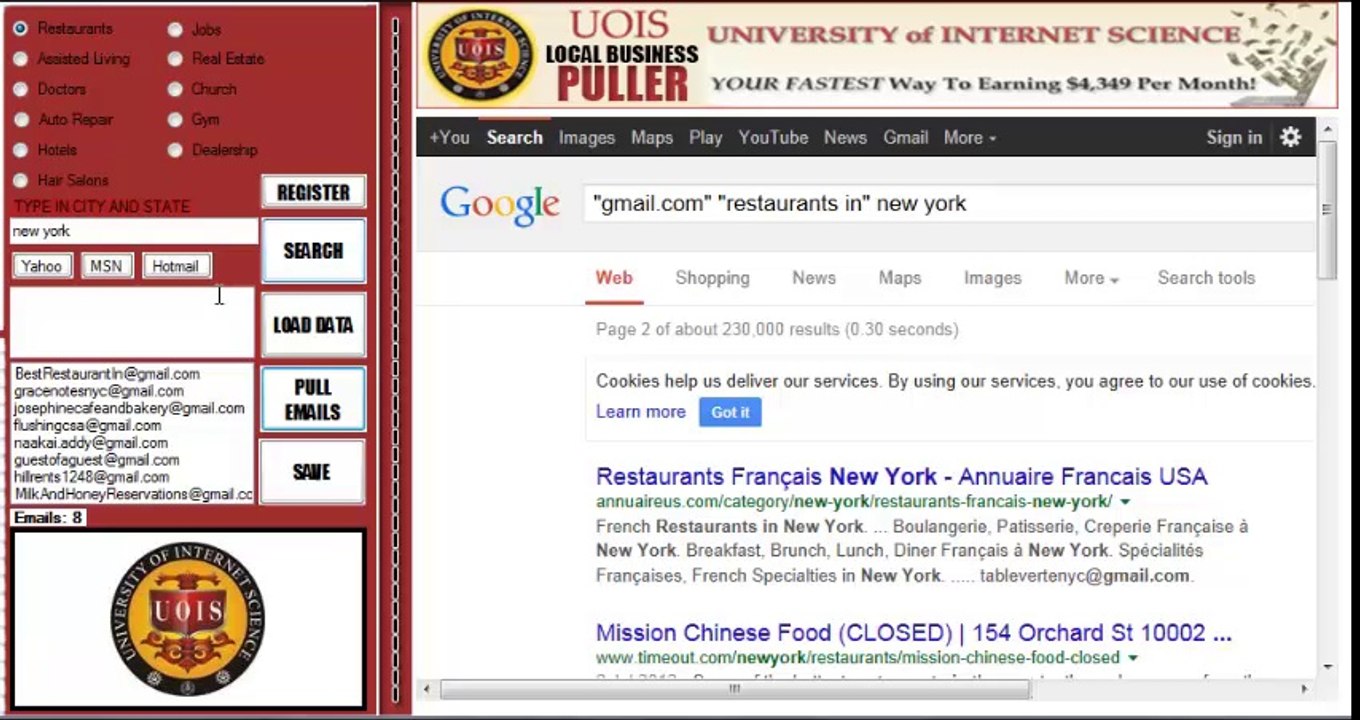Focus the city and state input field
Screen dimensions: 1360x720
134,231
